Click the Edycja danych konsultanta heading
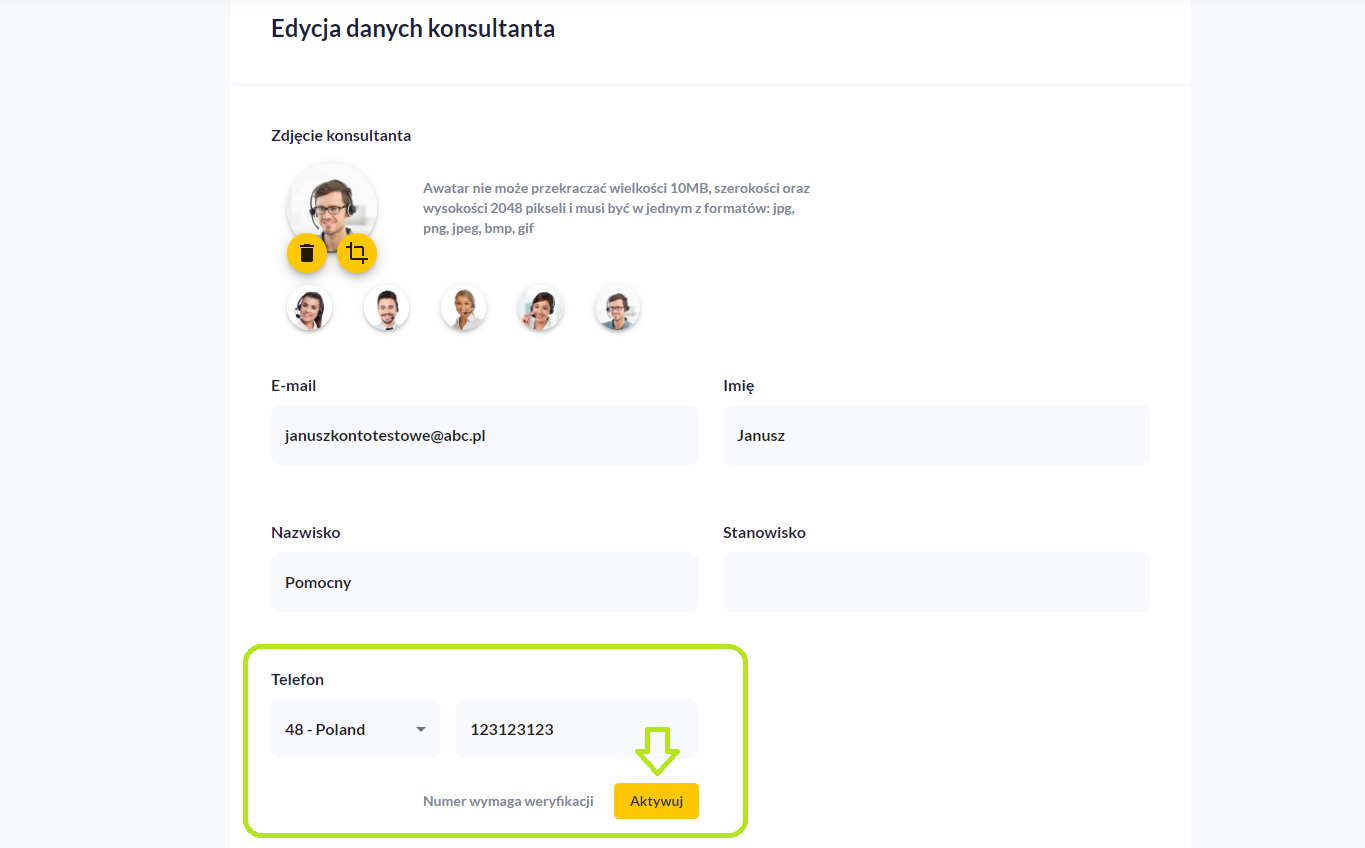 (x=413, y=29)
